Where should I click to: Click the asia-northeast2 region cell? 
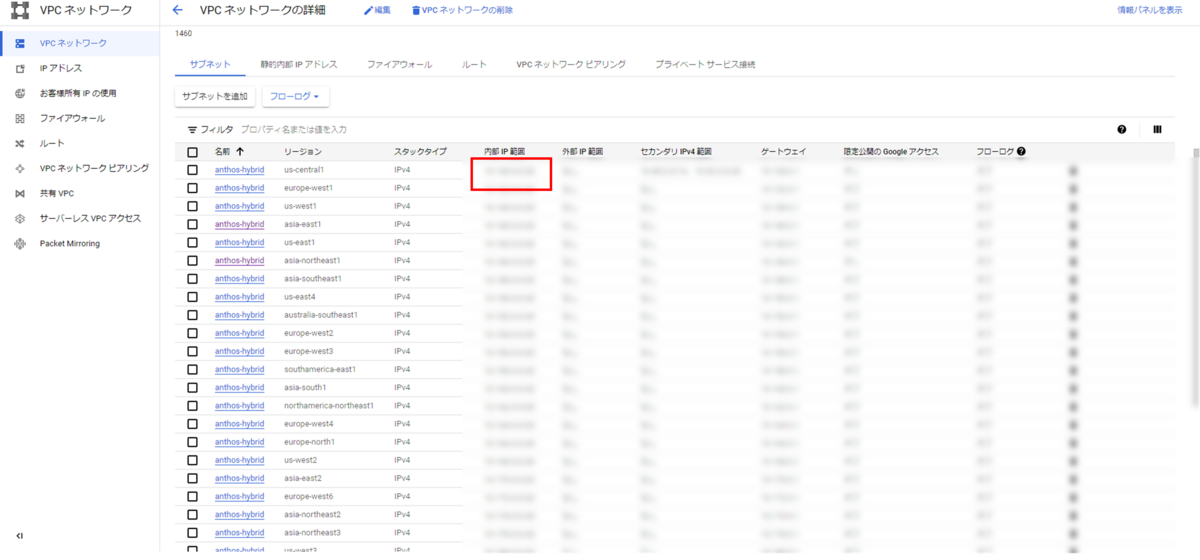point(312,514)
